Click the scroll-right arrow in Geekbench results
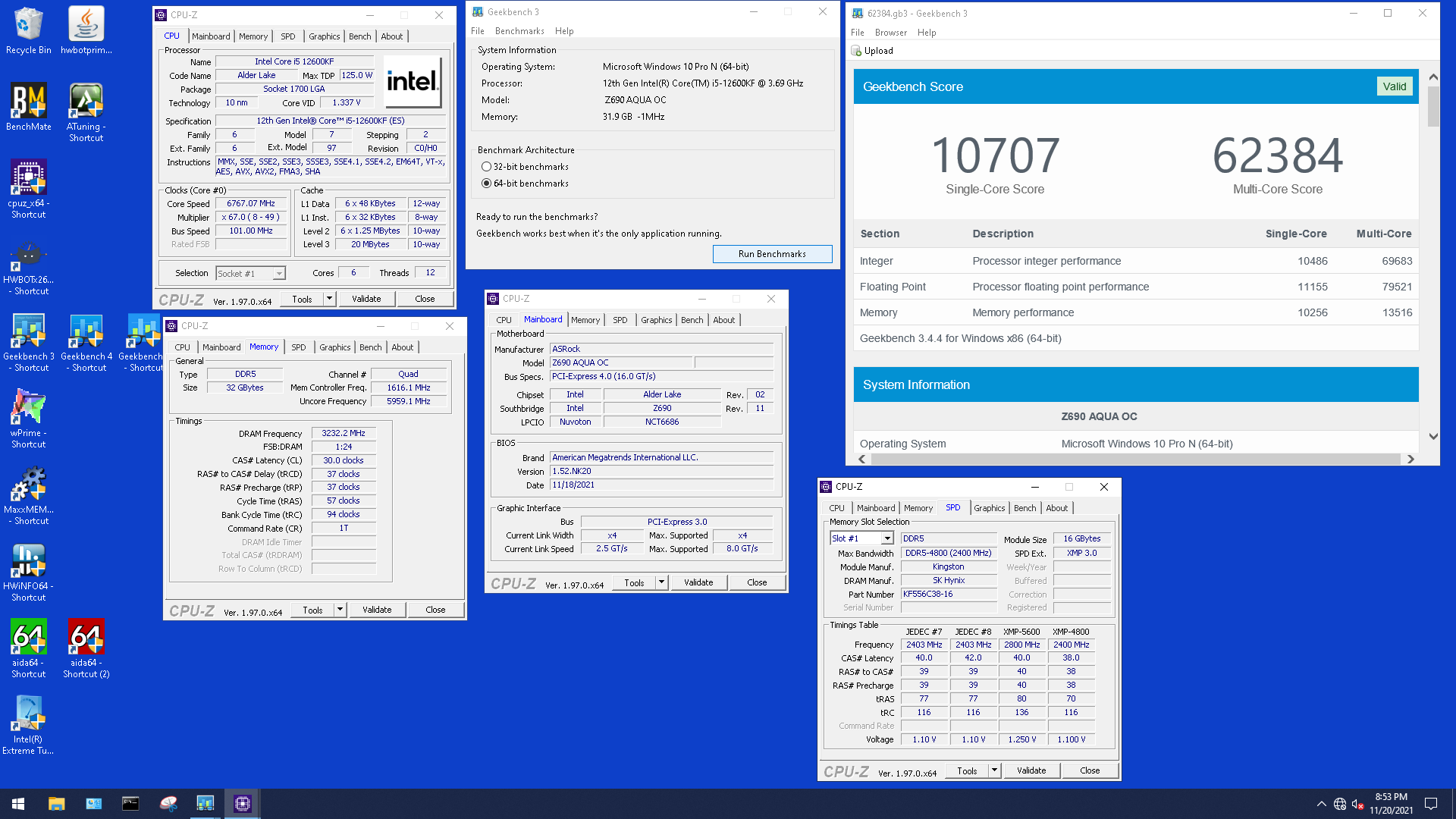 pos(1410,459)
